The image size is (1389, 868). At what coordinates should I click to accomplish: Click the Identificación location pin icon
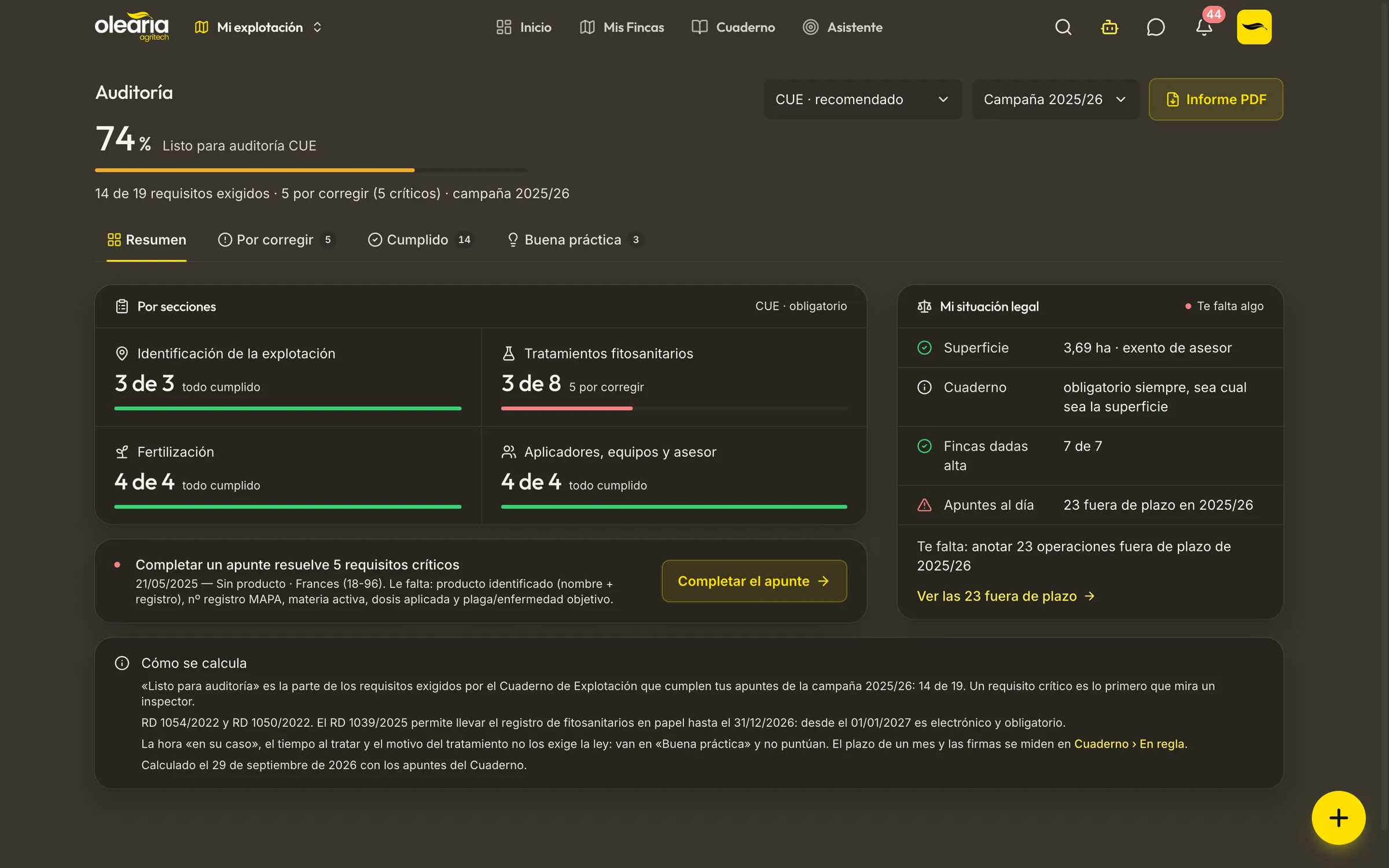pos(122,354)
